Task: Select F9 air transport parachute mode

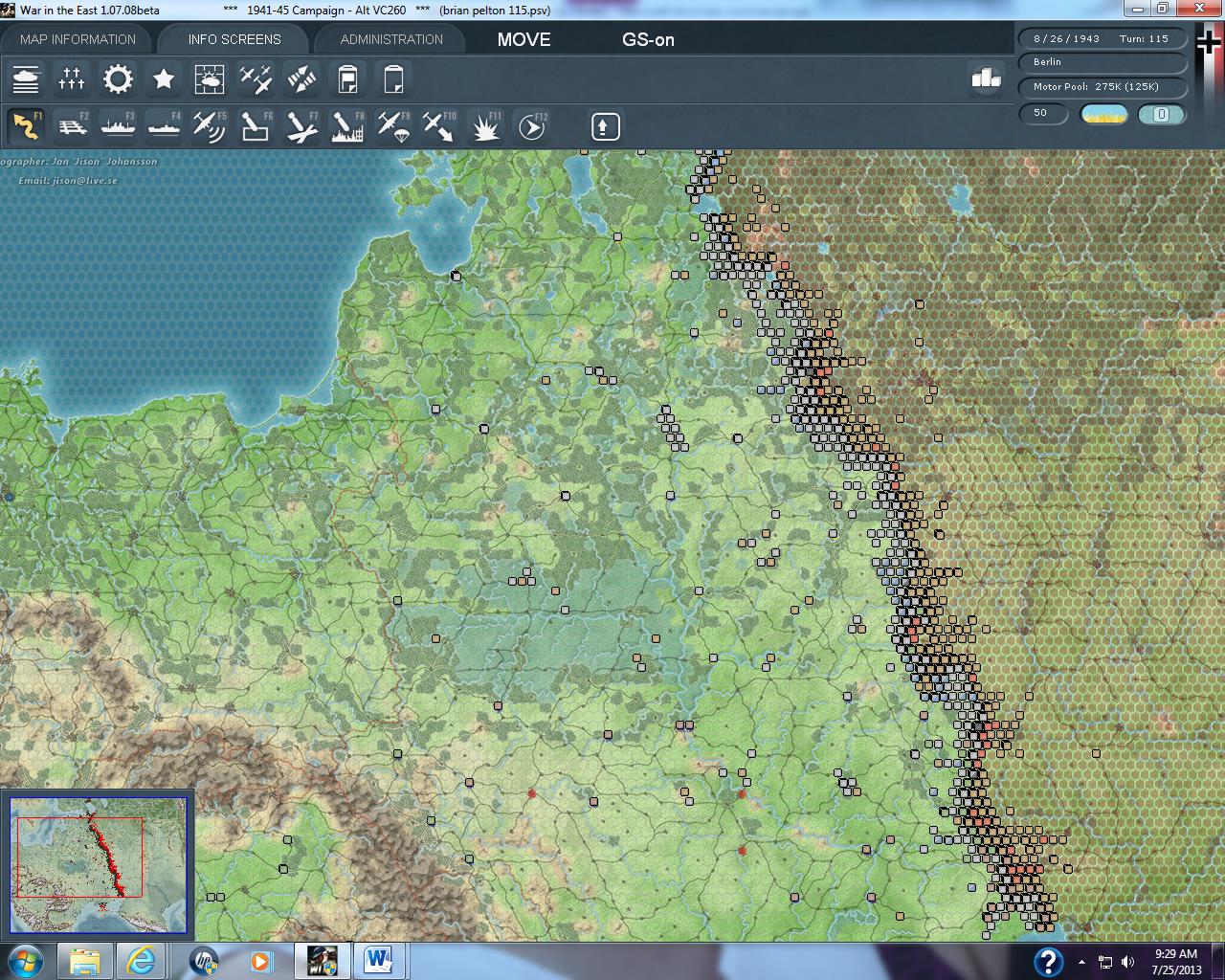Action: (393, 126)
